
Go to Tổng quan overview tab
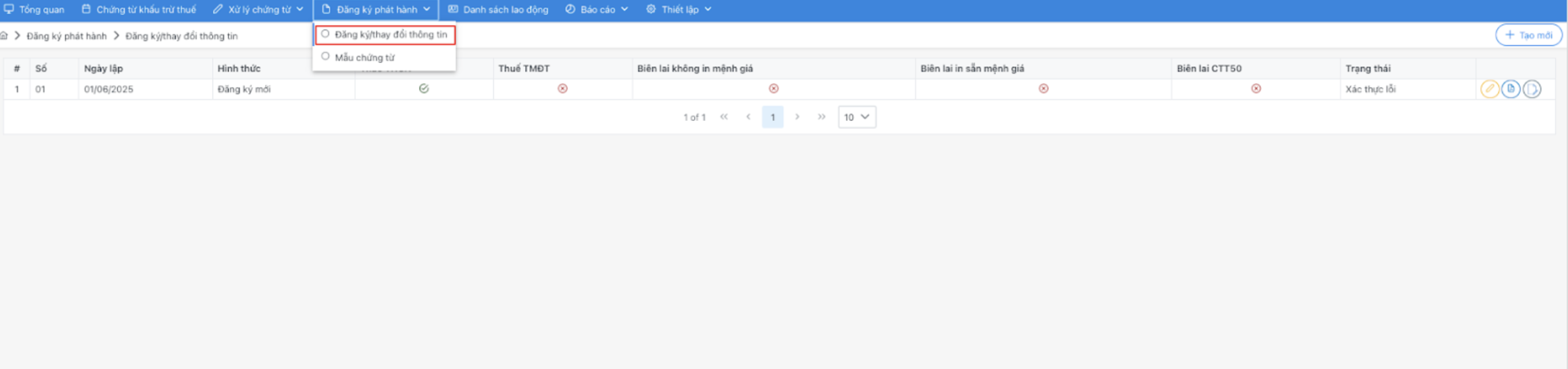point(34,9)
